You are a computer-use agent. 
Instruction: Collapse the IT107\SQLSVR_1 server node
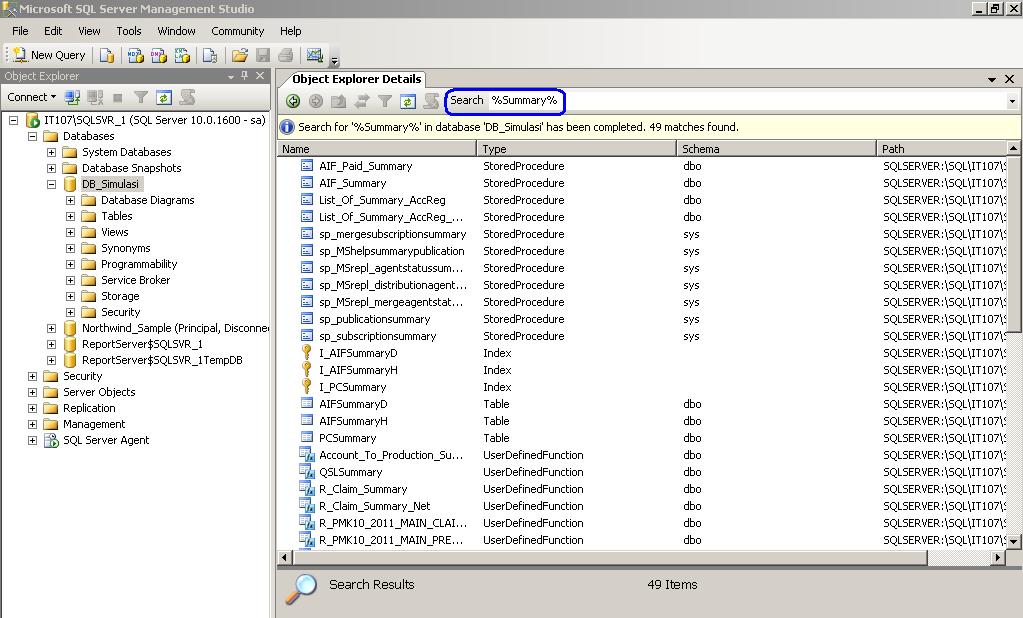[13, 120]
